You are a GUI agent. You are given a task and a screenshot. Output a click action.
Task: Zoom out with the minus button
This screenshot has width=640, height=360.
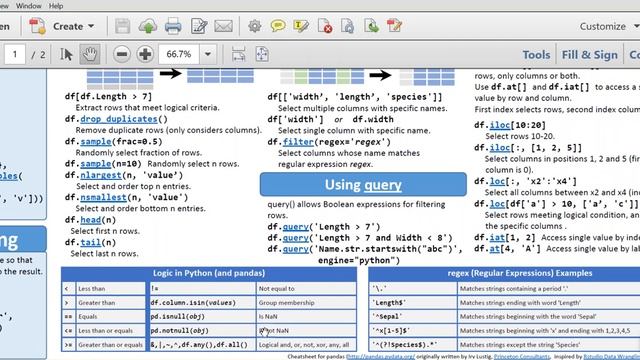122,54
